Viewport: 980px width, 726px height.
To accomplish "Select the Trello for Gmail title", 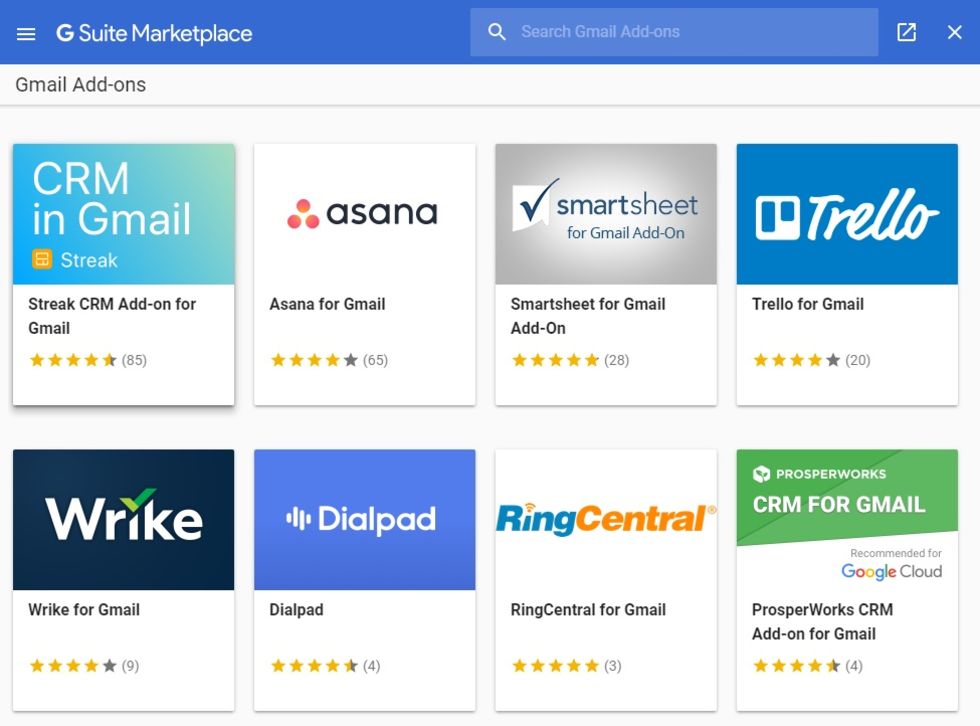I will tap(808, 304).
